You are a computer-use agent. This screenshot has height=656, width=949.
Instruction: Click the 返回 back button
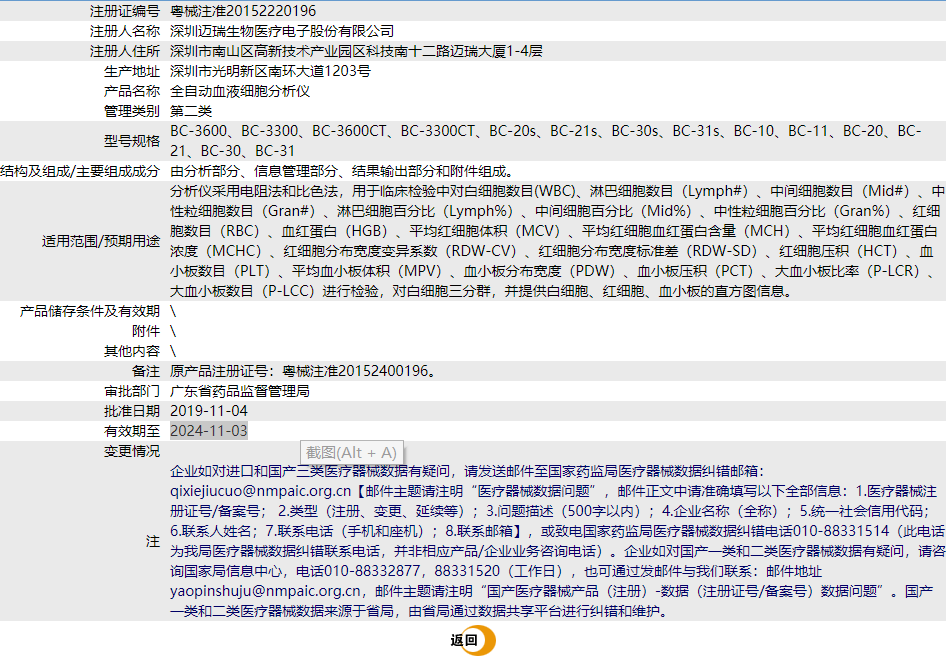coord(471,640)
